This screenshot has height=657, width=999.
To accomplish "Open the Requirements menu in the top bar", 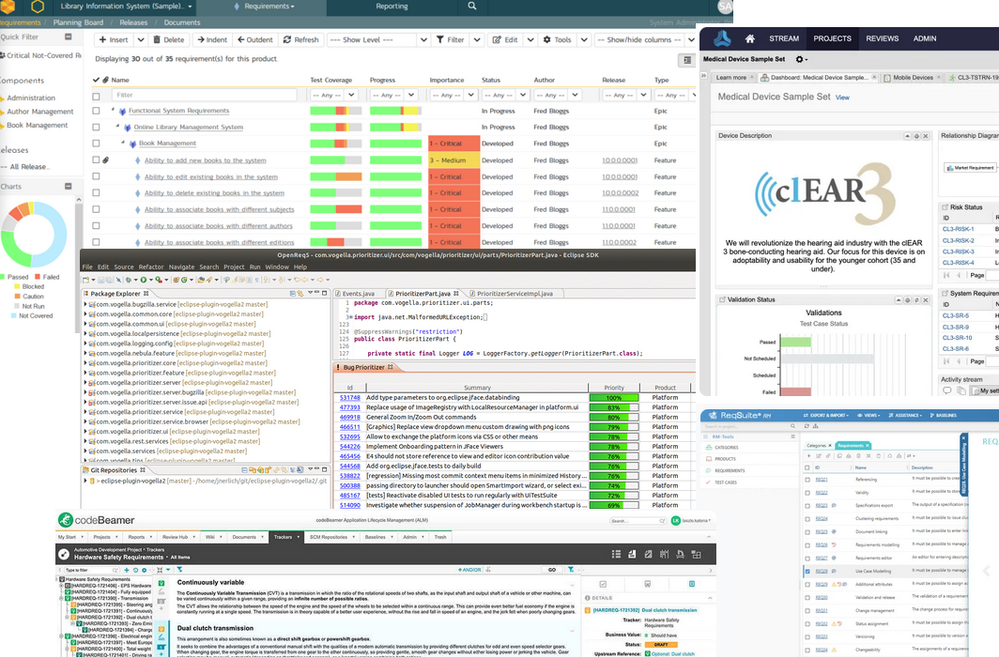I will pos(264,6).
